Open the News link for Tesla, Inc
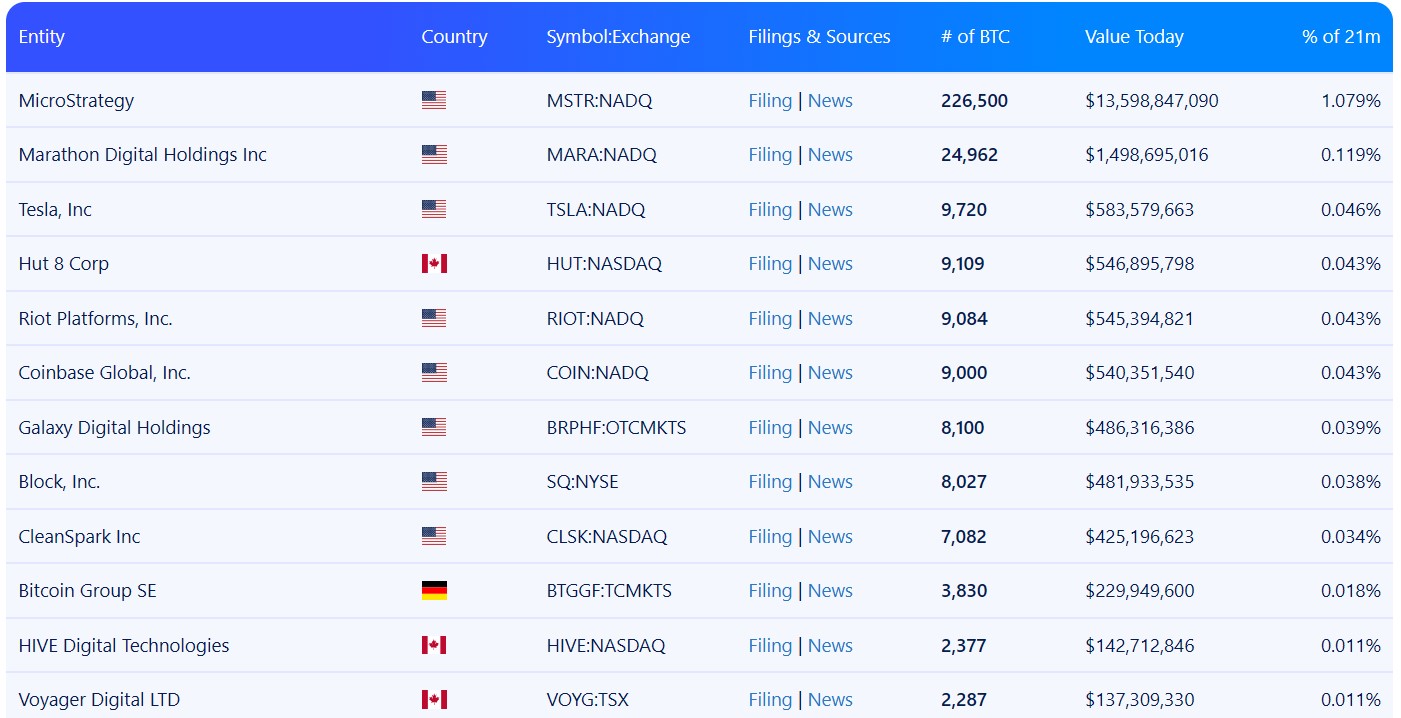 830,210
